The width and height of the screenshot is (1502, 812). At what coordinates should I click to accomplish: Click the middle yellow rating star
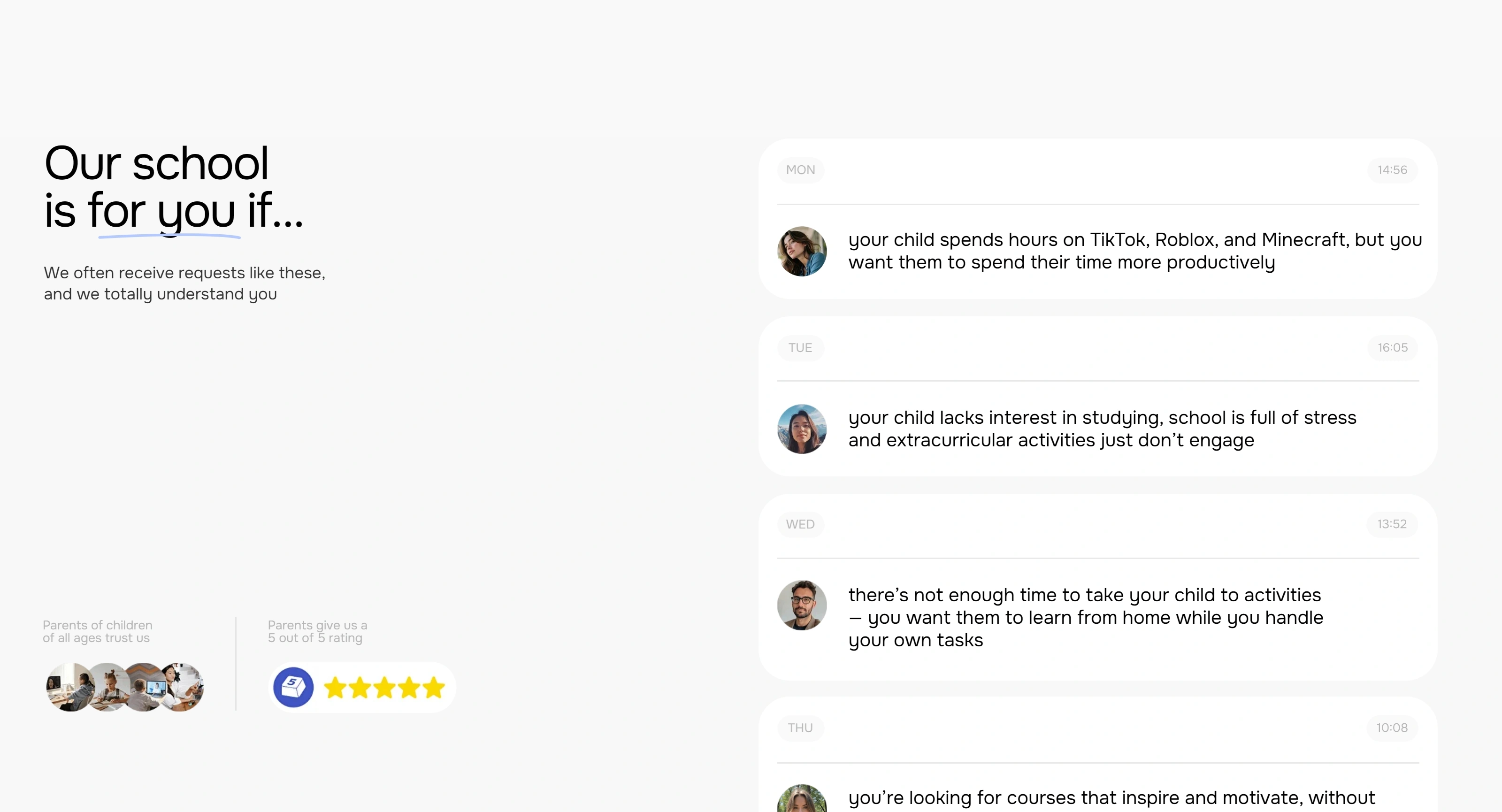385,688
